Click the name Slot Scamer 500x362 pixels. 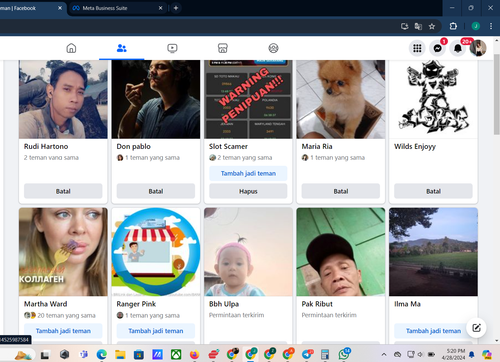click(x=228, y=146)
